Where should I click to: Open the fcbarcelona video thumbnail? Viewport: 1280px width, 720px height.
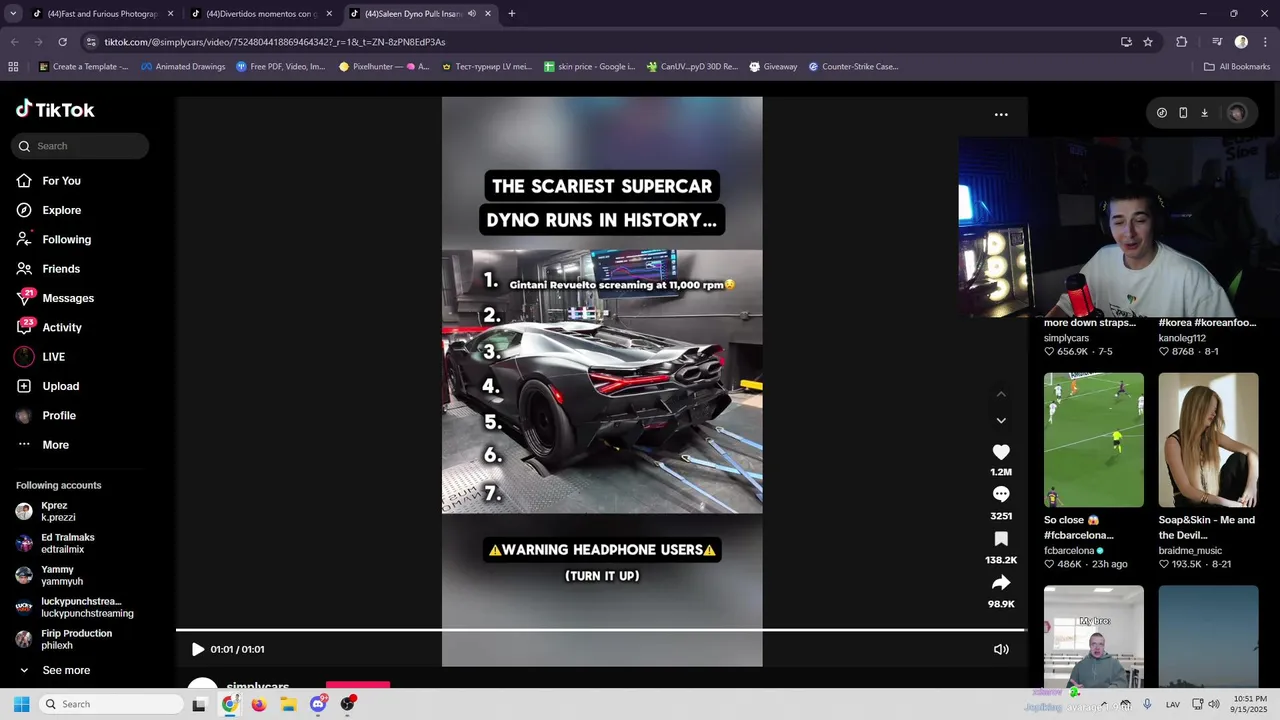coord(1094,440)
